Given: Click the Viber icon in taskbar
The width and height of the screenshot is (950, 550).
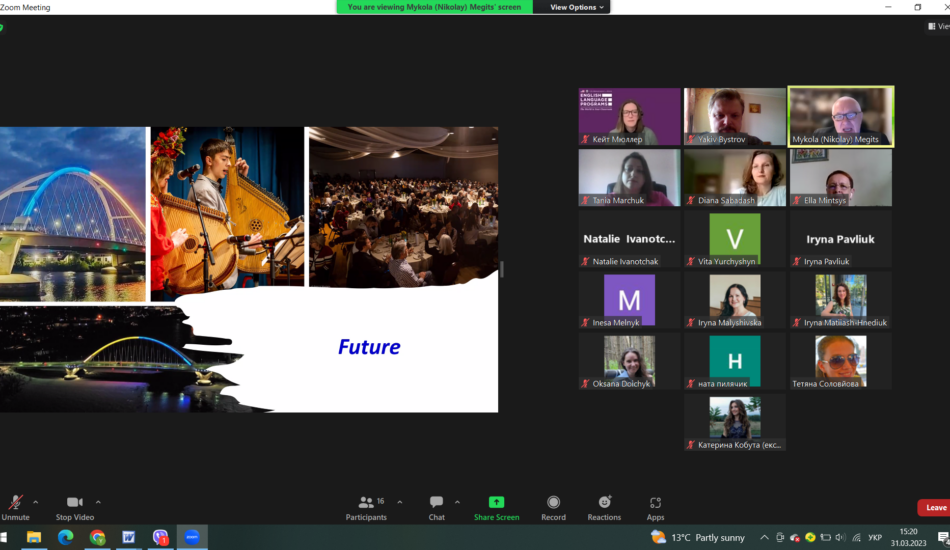Looking at the screenshot, I should click(x=160, y=537).
